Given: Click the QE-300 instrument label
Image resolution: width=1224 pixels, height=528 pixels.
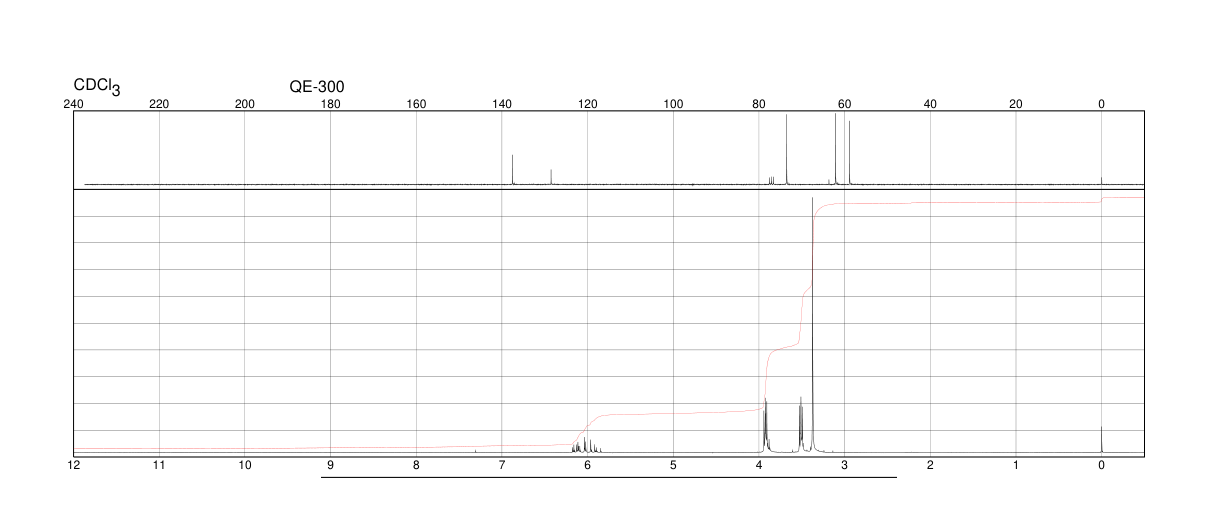Looking at the screenshot, I should (x=317, y=87).
